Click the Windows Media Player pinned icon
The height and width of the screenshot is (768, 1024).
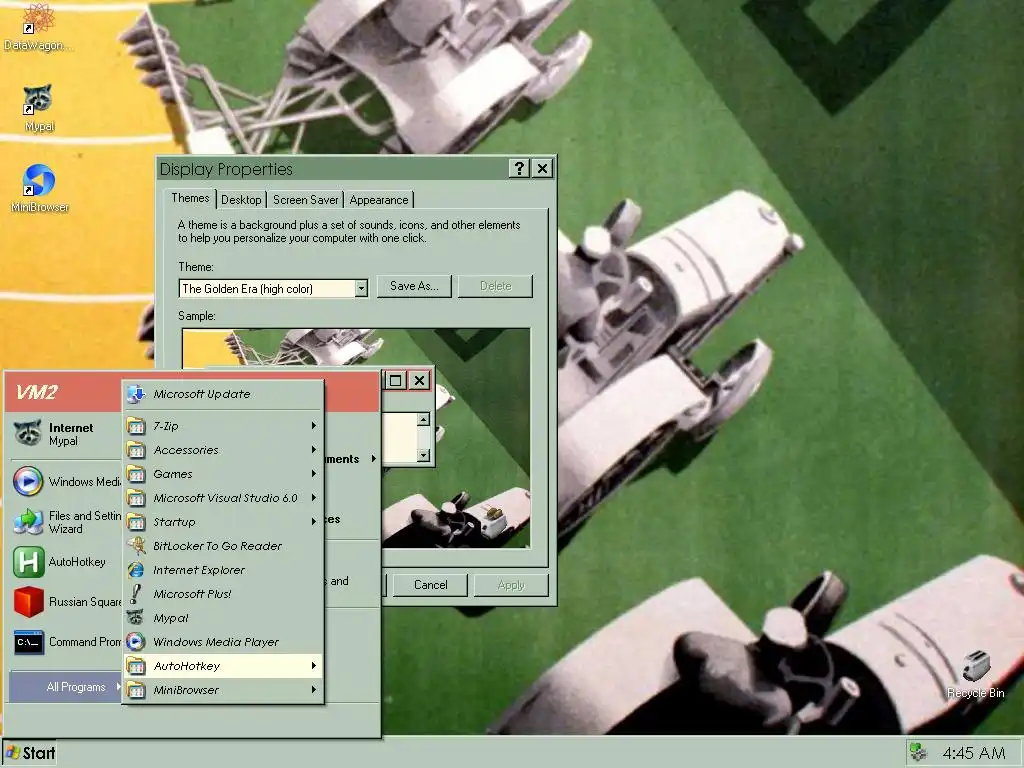28,482
